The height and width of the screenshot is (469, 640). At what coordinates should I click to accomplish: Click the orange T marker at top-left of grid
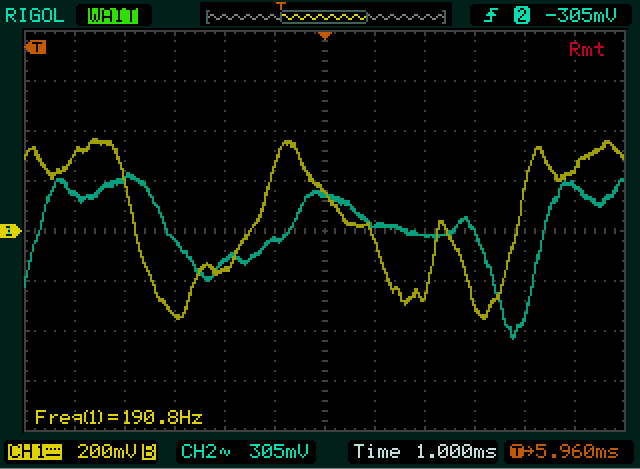(x=37, y=47)
